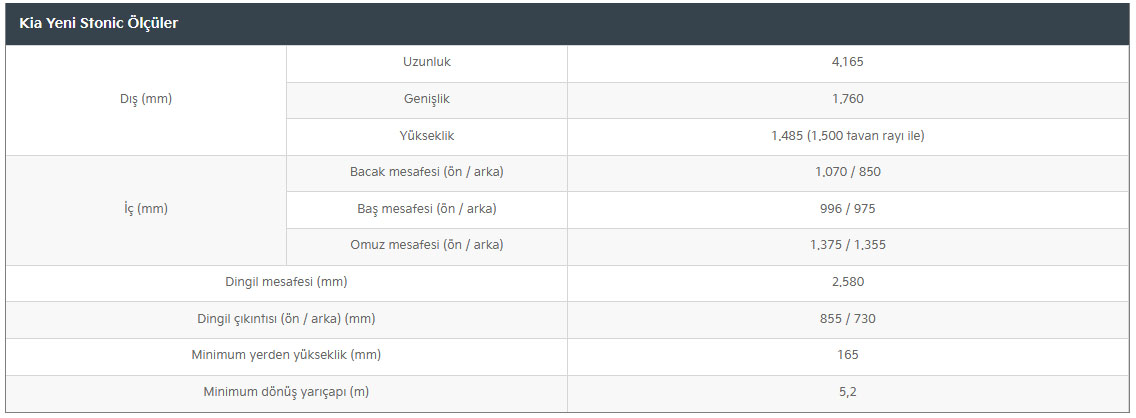Select the Dingil mesafesi (mm) label
This screenshot has width=1136, height=418.
click(286, 282)
